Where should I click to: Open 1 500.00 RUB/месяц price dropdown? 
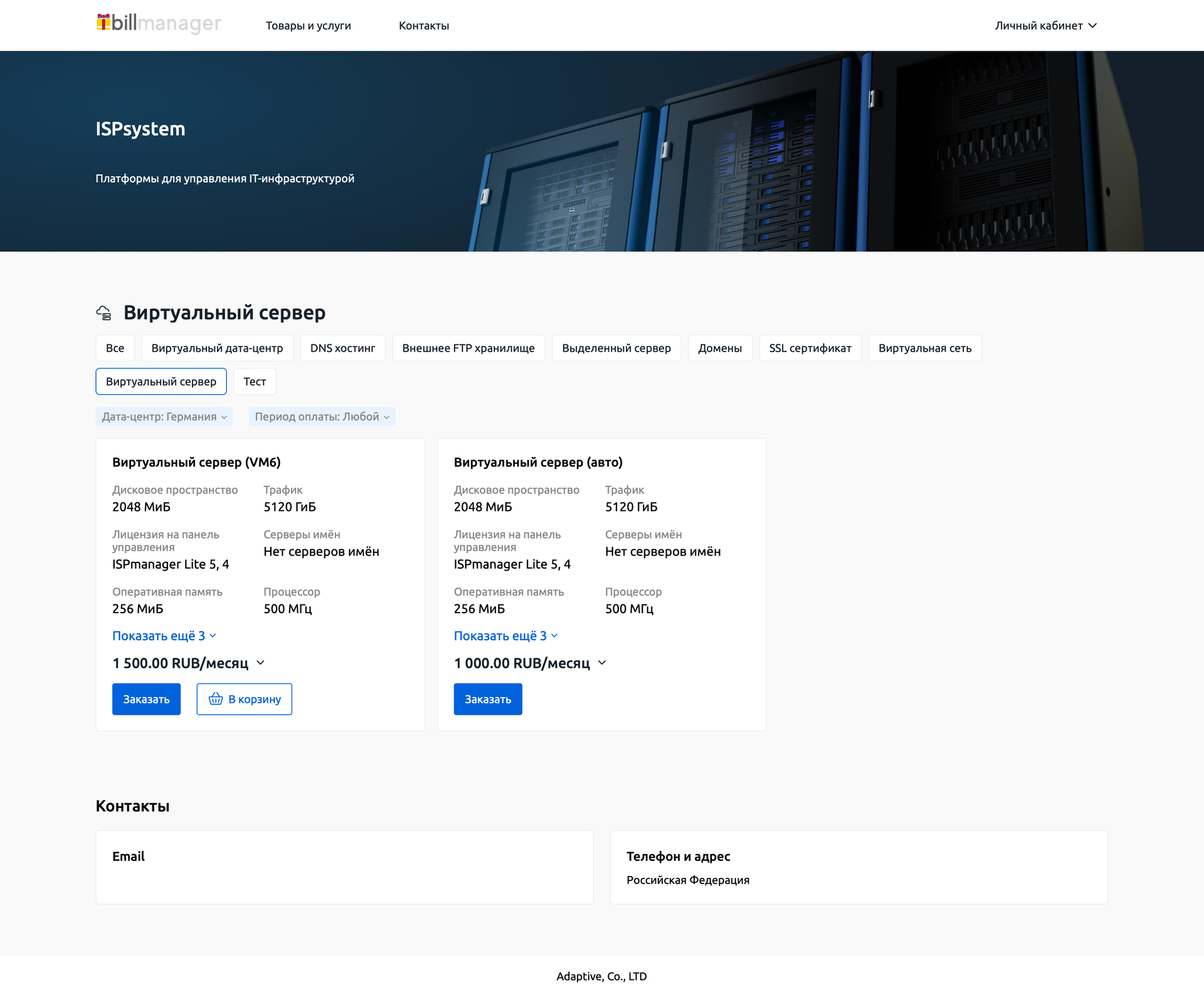coord(189,663)
